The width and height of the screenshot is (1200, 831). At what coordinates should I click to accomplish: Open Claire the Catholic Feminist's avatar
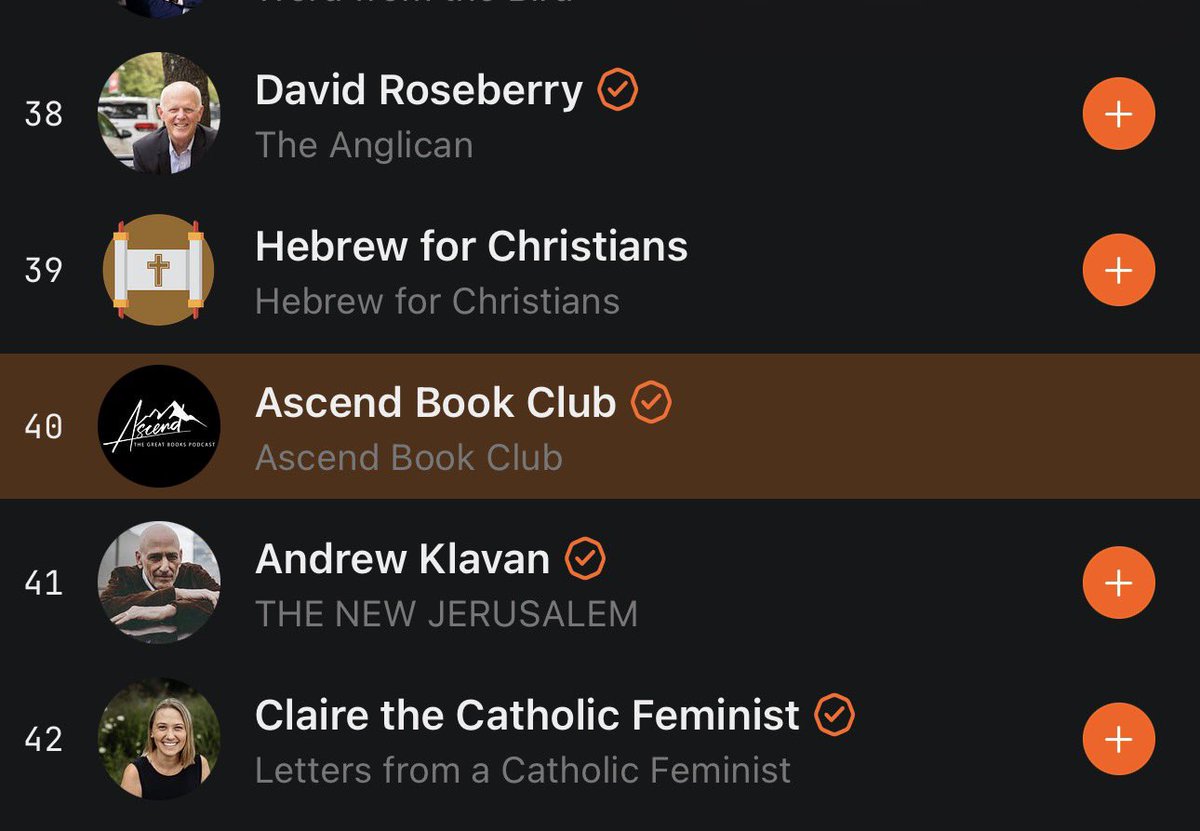tap(159, 739)
